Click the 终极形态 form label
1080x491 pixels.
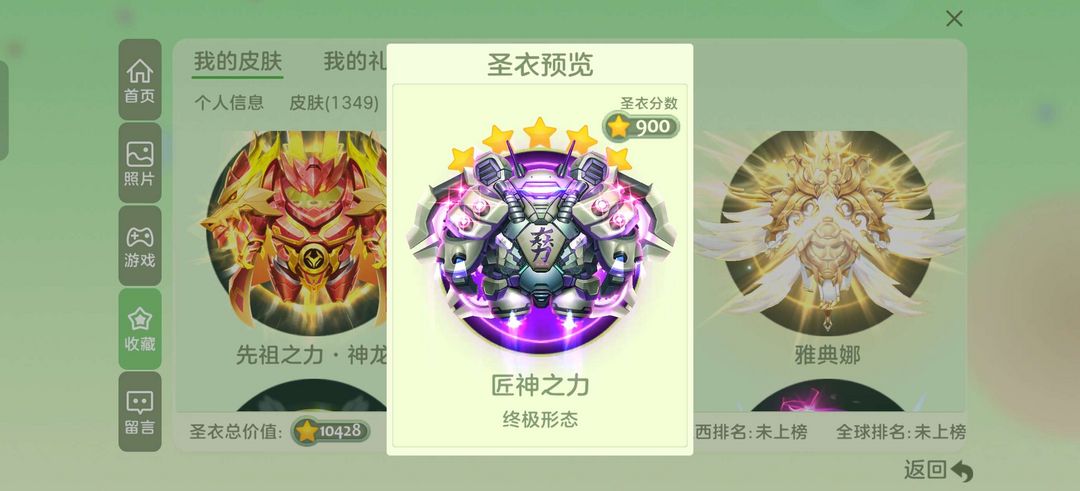point(540,419)
